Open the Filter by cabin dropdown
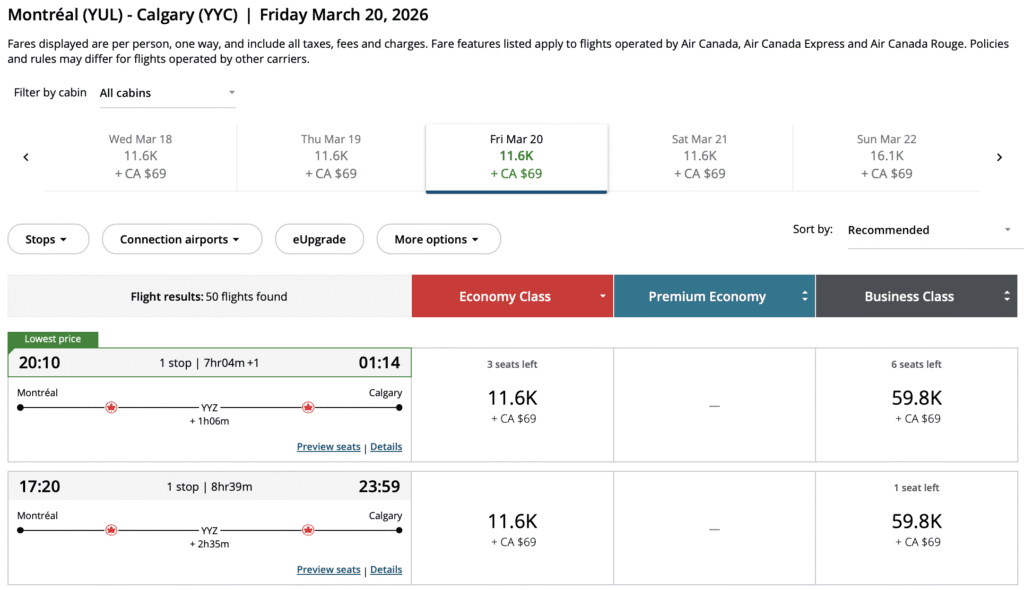The height and width of the screenshot is (590, 1024). [167, 93]
